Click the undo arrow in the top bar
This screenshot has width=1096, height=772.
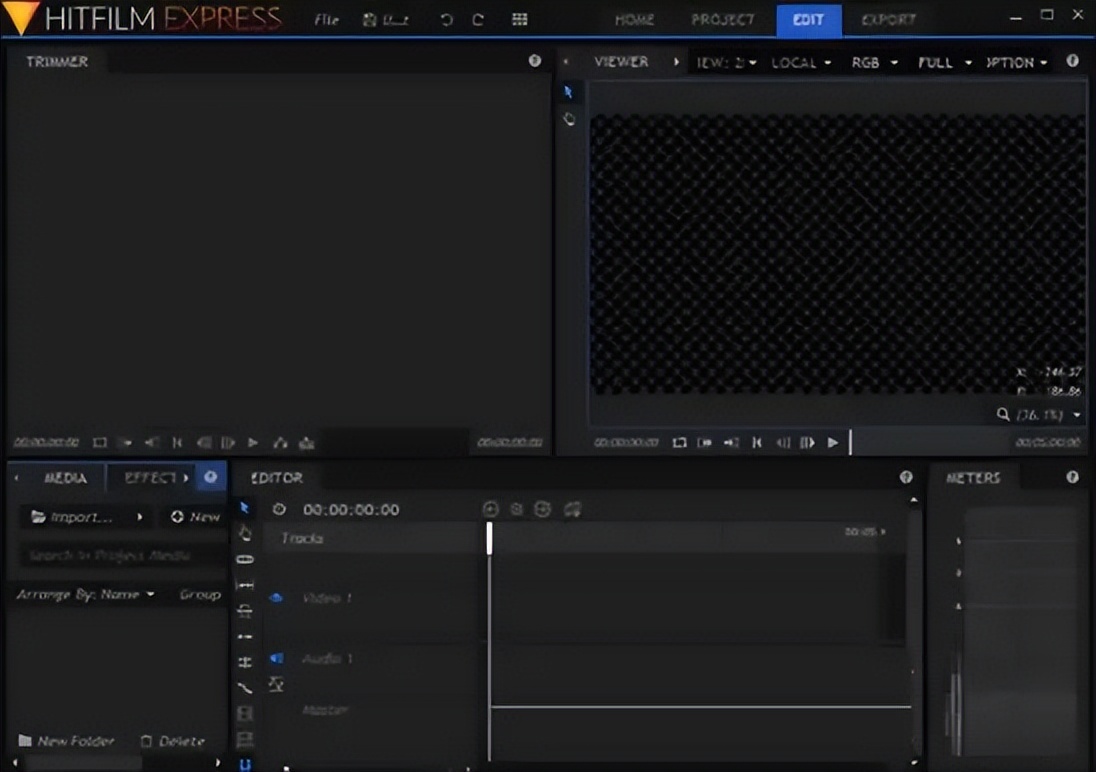pos(446,20)
